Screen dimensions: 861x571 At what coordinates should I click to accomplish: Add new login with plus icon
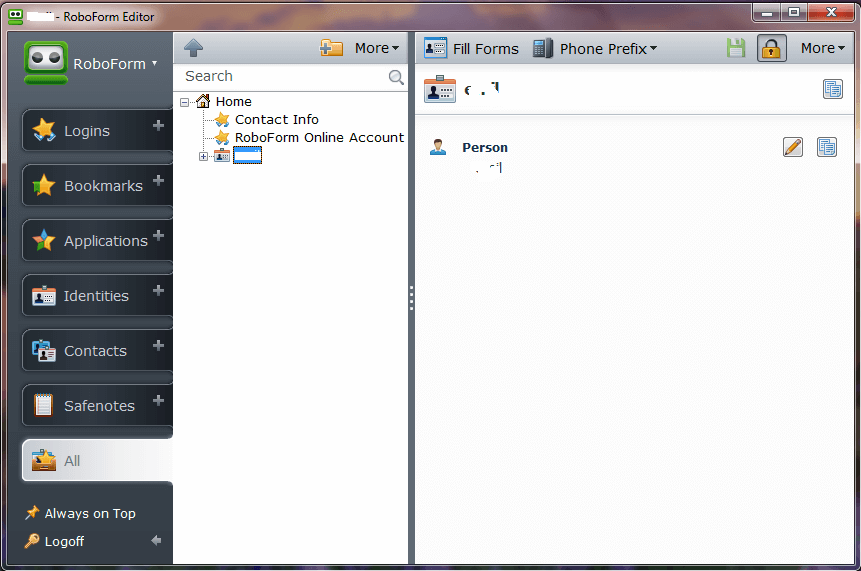[x=158, y=126]
